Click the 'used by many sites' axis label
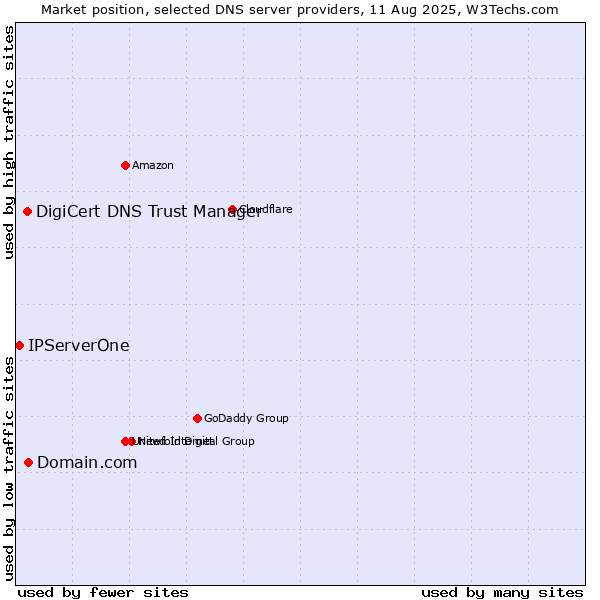Image resolution: width=600 pixels, height=600 pixels. (502, 593)
